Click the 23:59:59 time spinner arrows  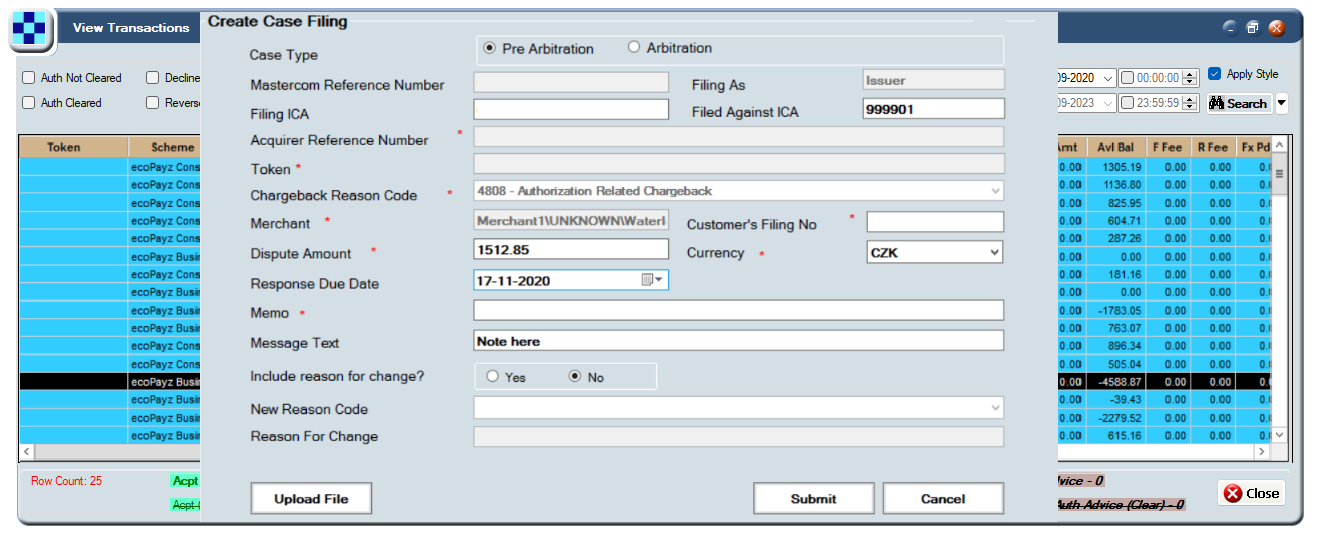pos(1190,103)
